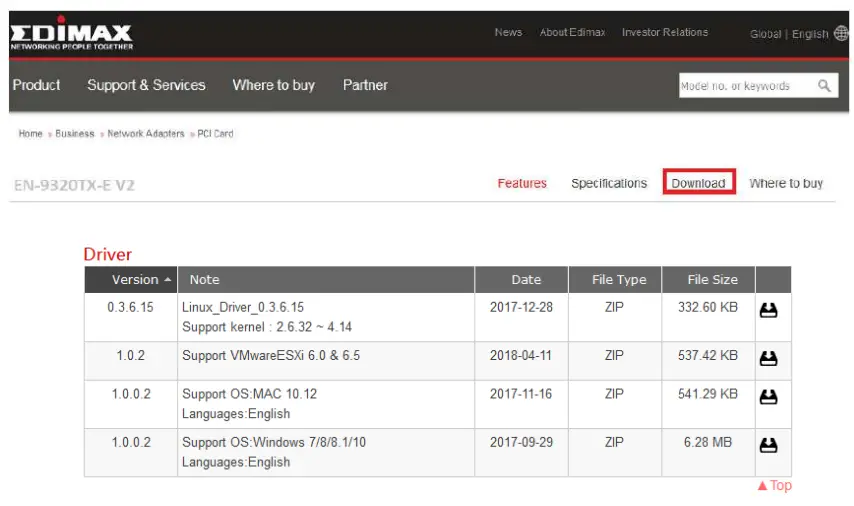Click the globe language icon

[841, 33]
